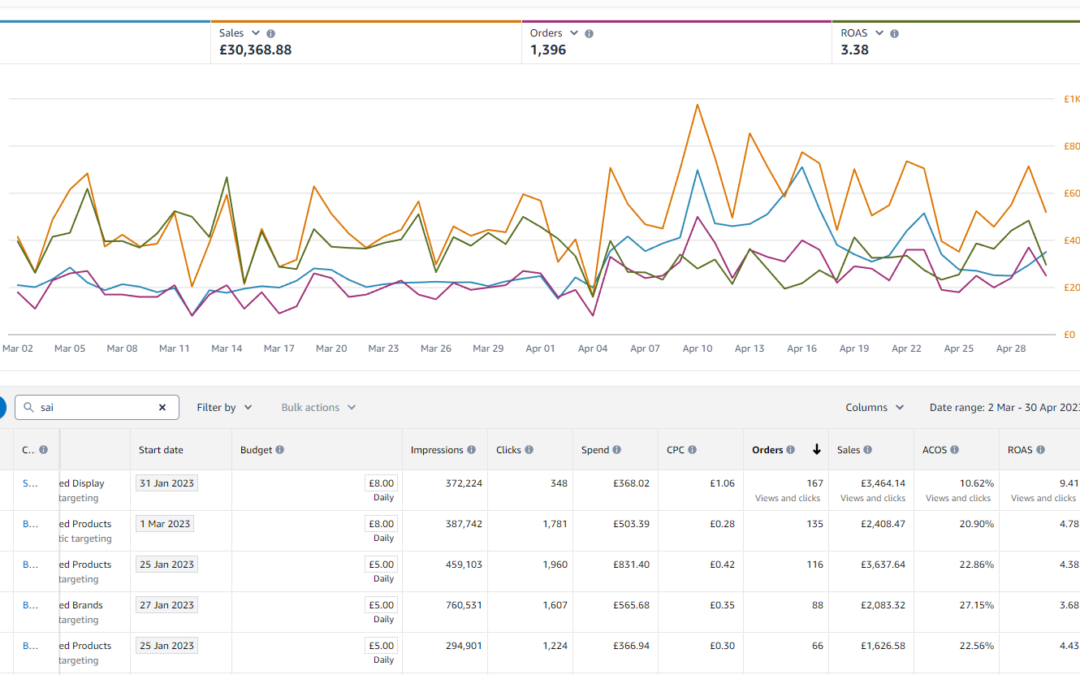The width and height of the screenshot is (1080, 675).
Task: Click the info icon next to Sales metric
Action: 271,34
